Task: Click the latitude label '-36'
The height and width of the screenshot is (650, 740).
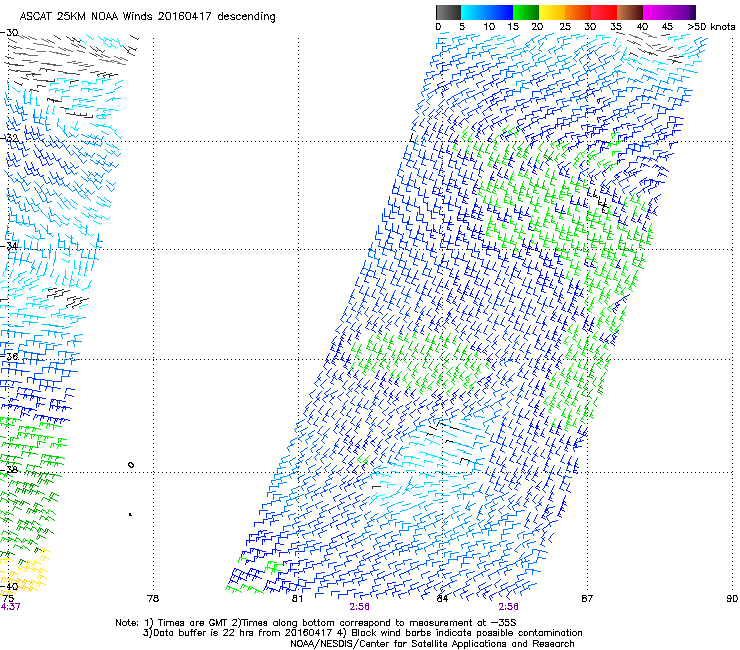Action: pos(9,356)
